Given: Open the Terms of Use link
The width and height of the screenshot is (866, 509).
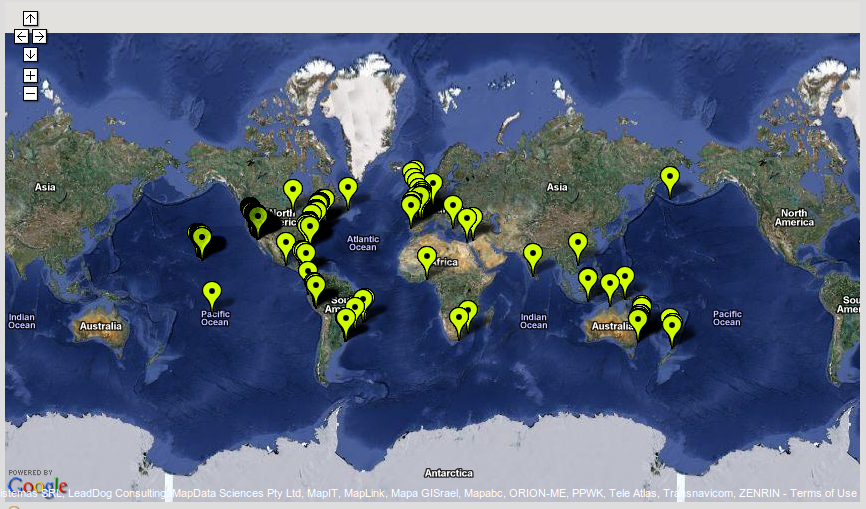Looking at the screenshot, I should [x=823, y=493].
